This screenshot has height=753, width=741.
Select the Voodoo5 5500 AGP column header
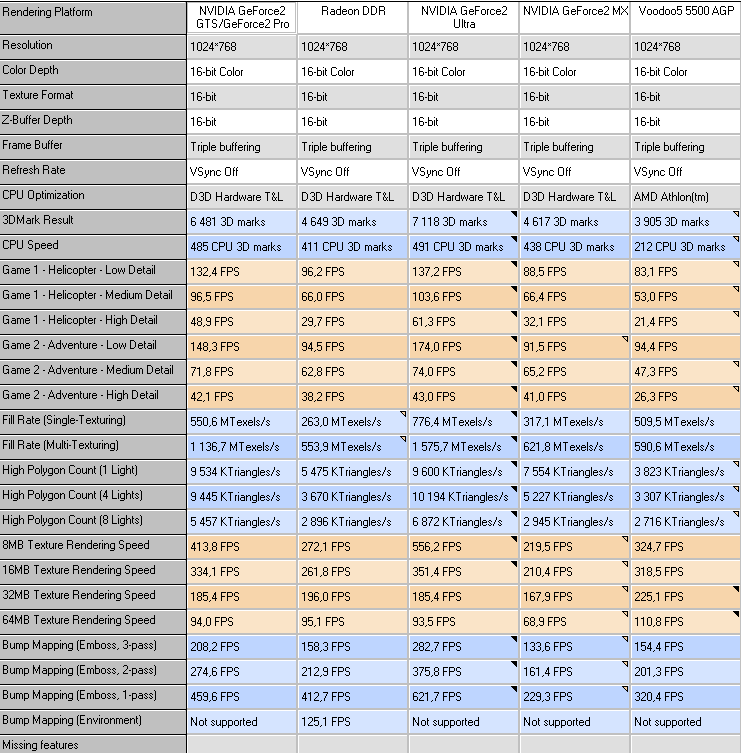(685, 17)
